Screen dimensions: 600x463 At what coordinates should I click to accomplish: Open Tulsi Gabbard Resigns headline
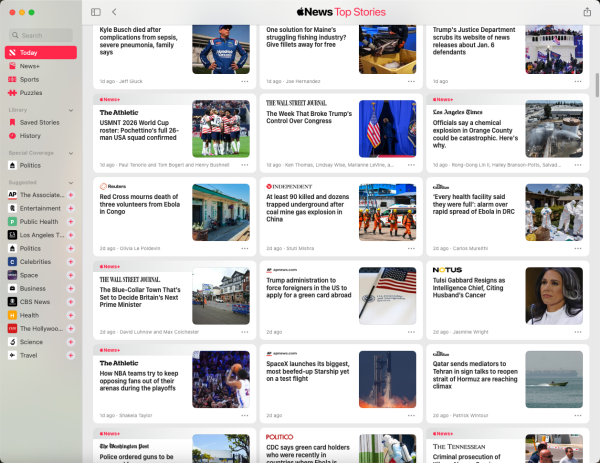(x=469, y=288)
